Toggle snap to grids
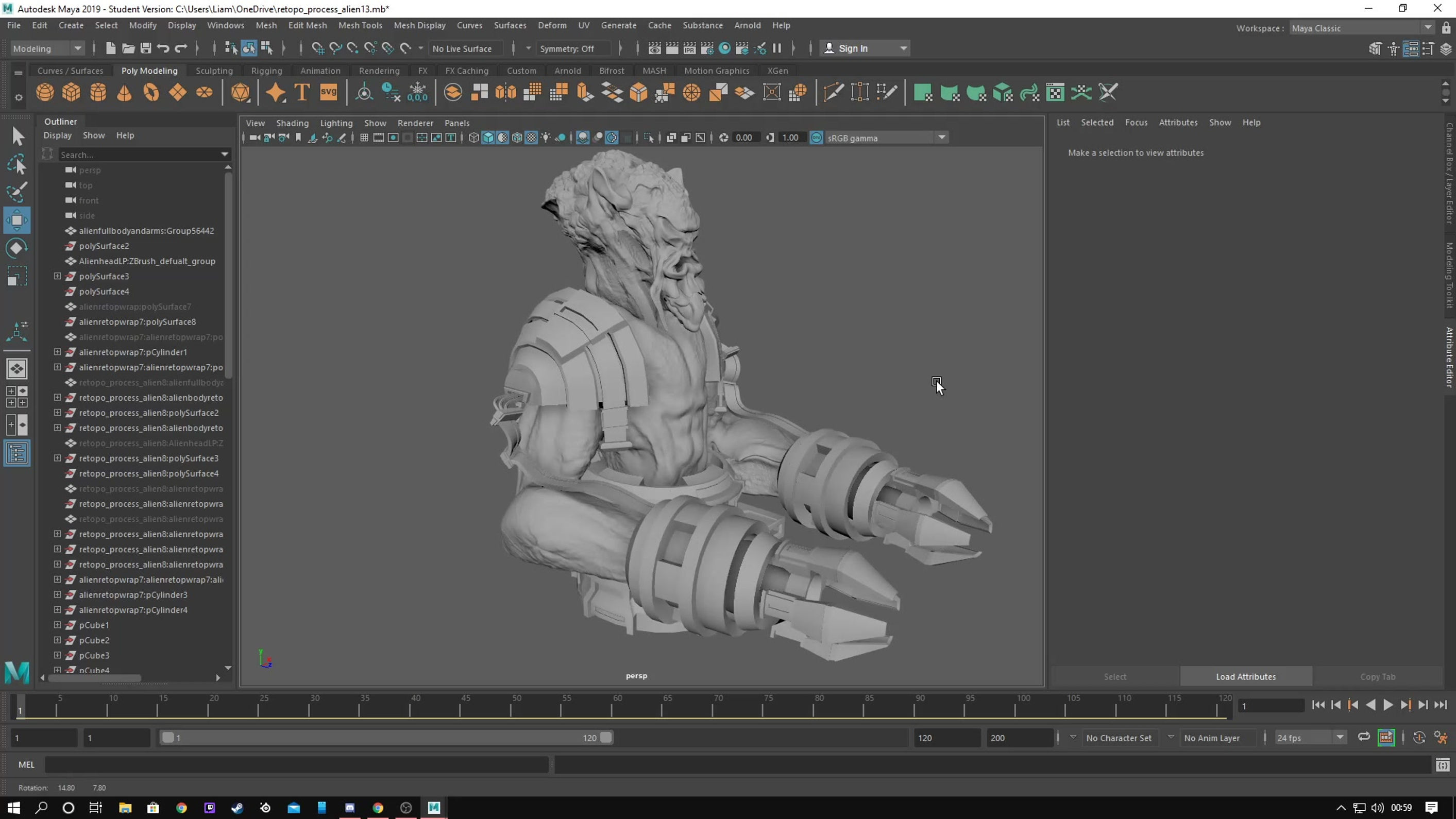1456x819 pixels. 318,48
